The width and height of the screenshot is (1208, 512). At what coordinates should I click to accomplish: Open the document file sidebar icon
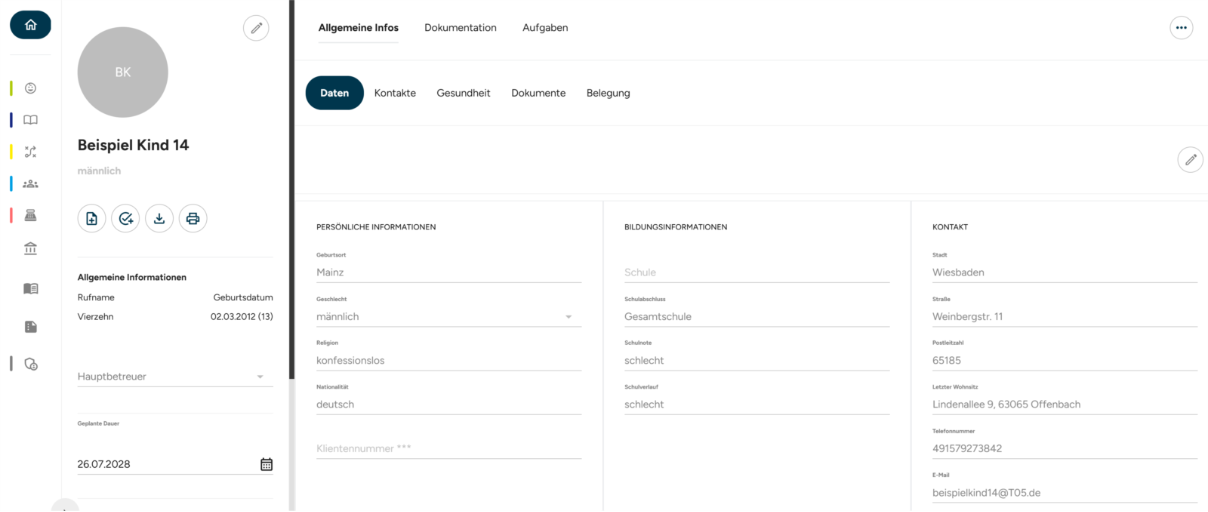click(30, 326)
